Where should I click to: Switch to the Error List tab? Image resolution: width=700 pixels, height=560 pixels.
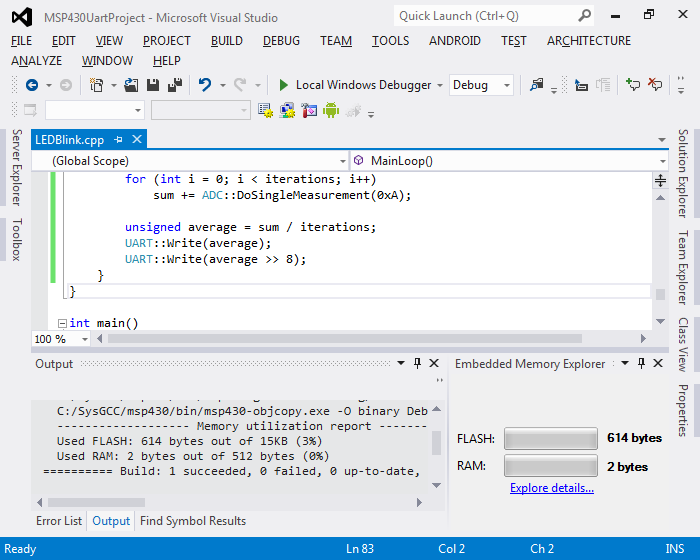(x=59, y=521)
